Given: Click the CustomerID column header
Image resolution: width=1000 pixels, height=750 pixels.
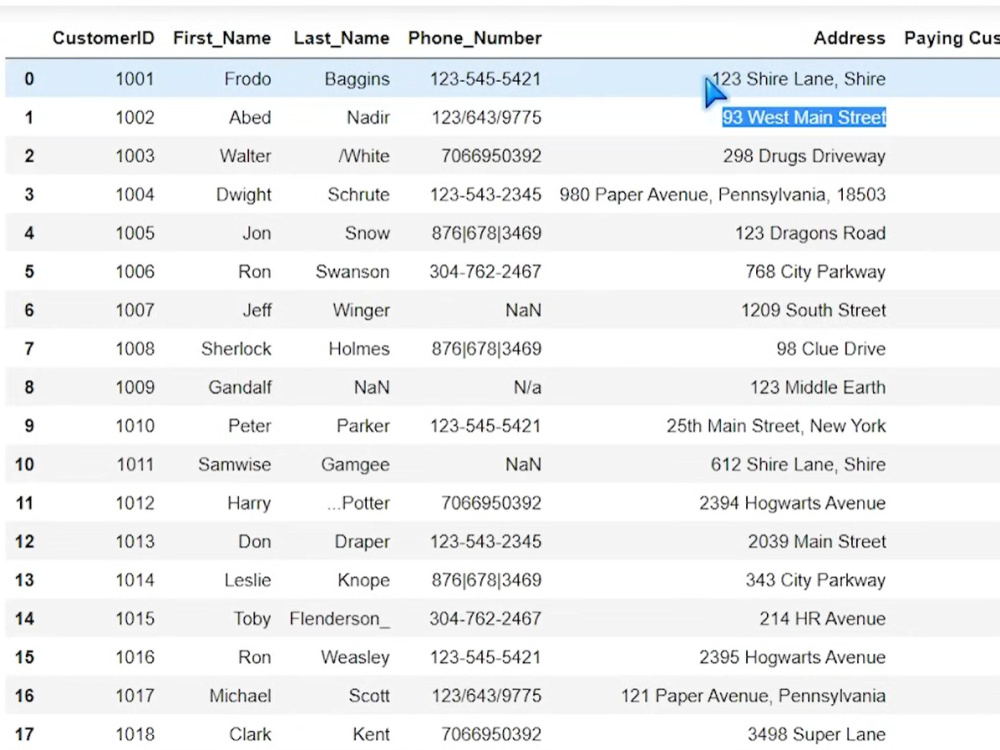Looking at the screenshot, I should click(x=103, y=38).
